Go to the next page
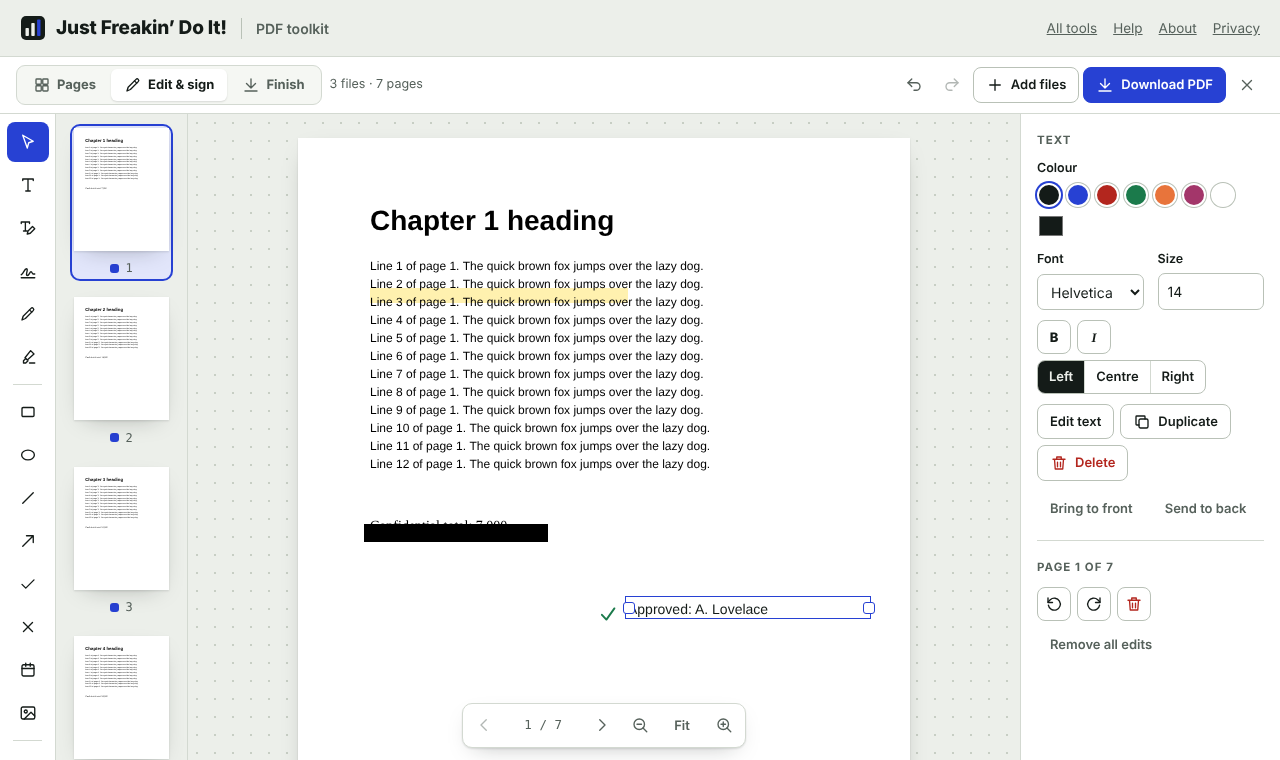Screen dimensions: 1280x760 tap(602, 725)
